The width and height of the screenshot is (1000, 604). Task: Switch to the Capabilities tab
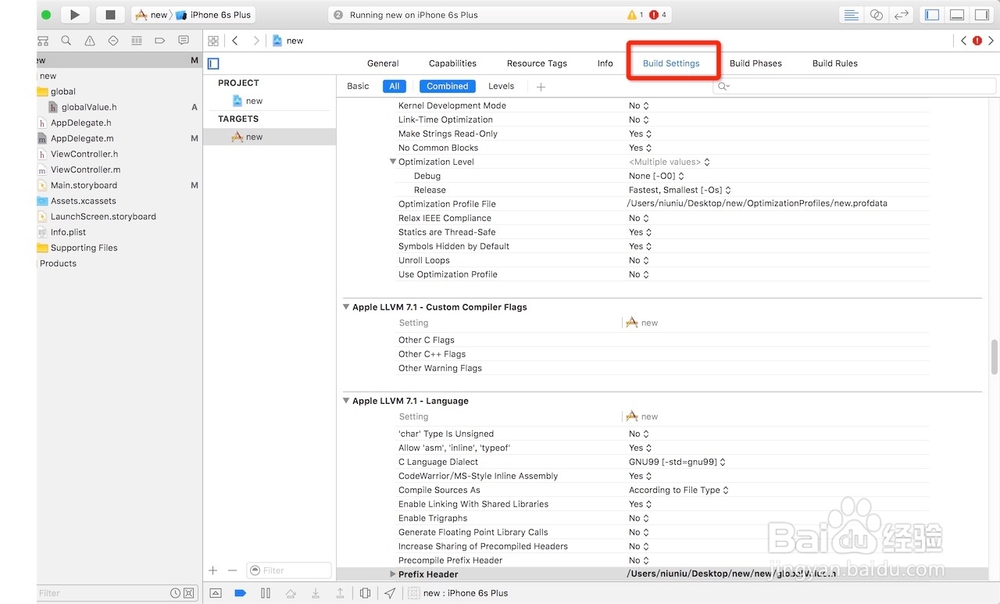(x=452, y=63)
